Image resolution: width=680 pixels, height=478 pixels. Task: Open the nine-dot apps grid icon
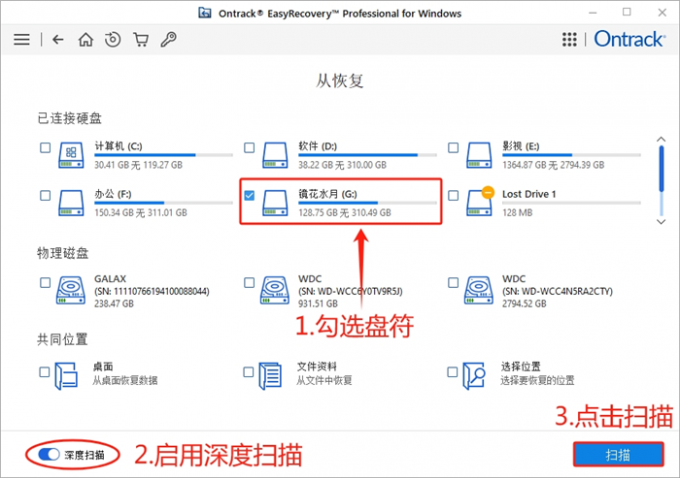point(569,39)
